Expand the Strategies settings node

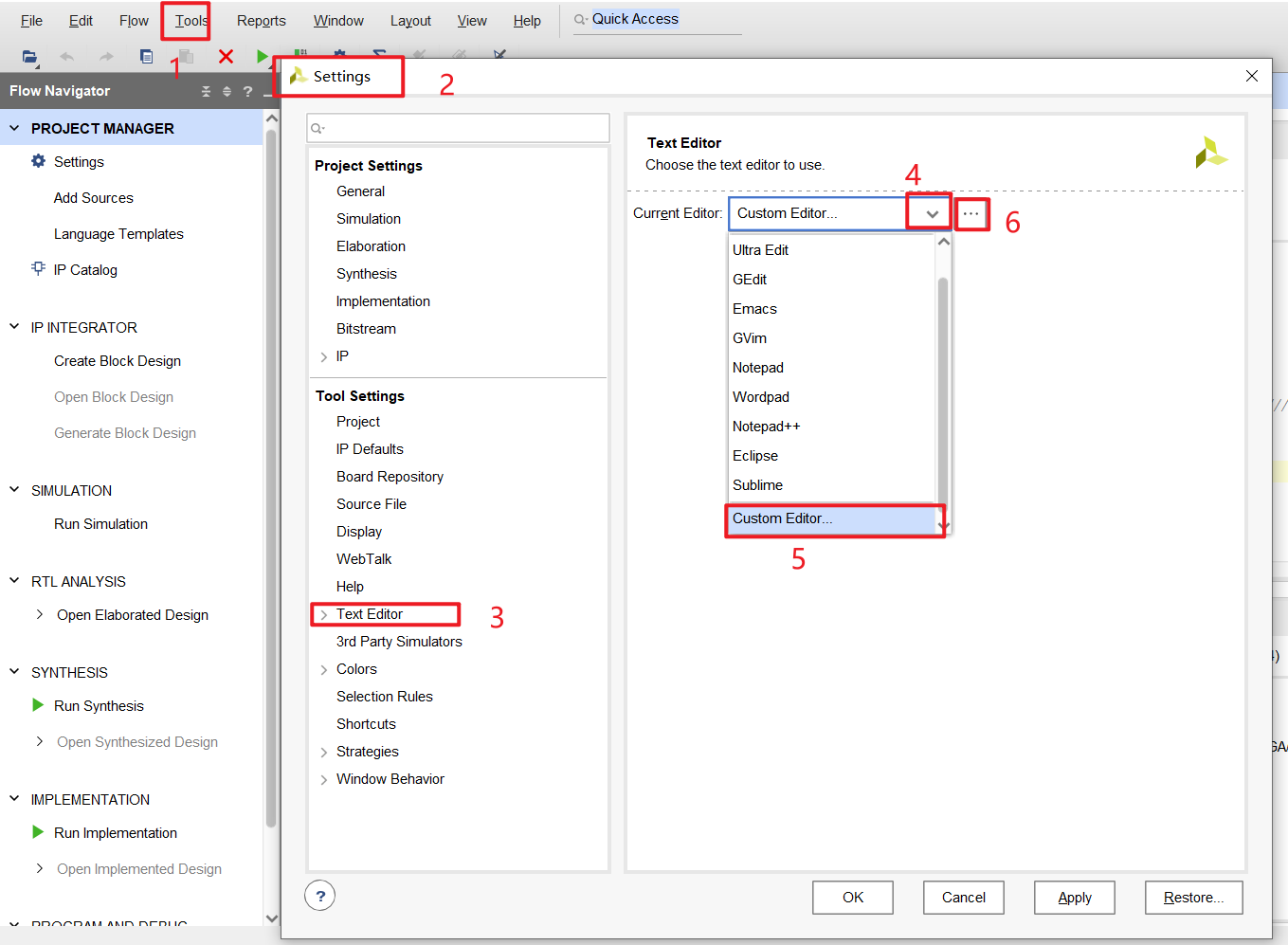point(324,752)
